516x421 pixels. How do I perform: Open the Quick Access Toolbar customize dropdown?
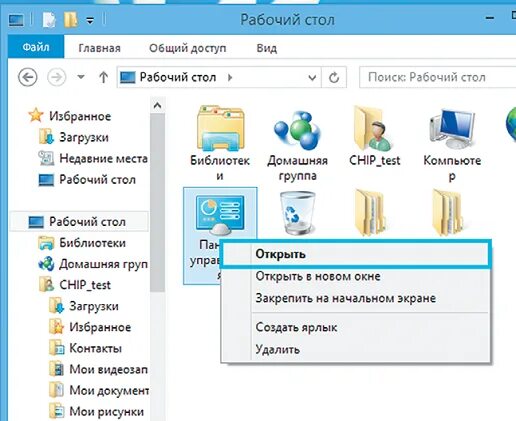90,21
